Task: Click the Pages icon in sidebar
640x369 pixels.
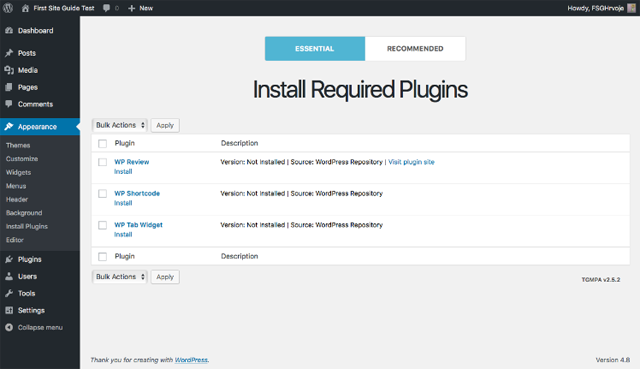Action: (x=9, y=87)
